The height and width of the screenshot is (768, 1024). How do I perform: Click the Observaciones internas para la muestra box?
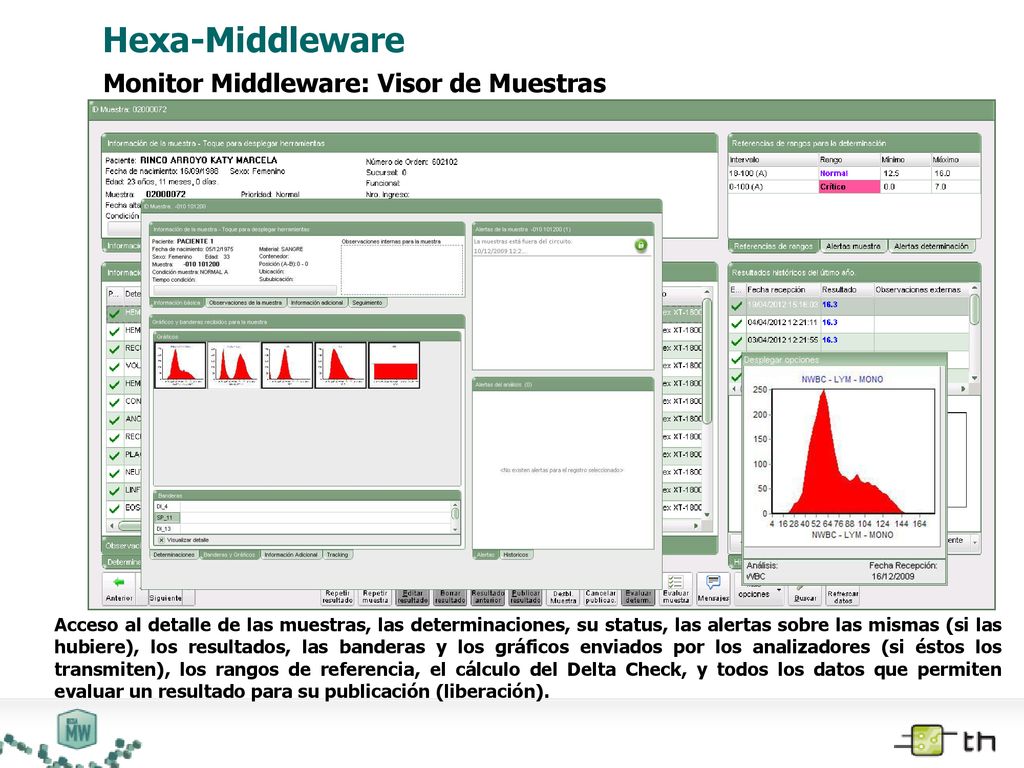click(x=402, y=270)
